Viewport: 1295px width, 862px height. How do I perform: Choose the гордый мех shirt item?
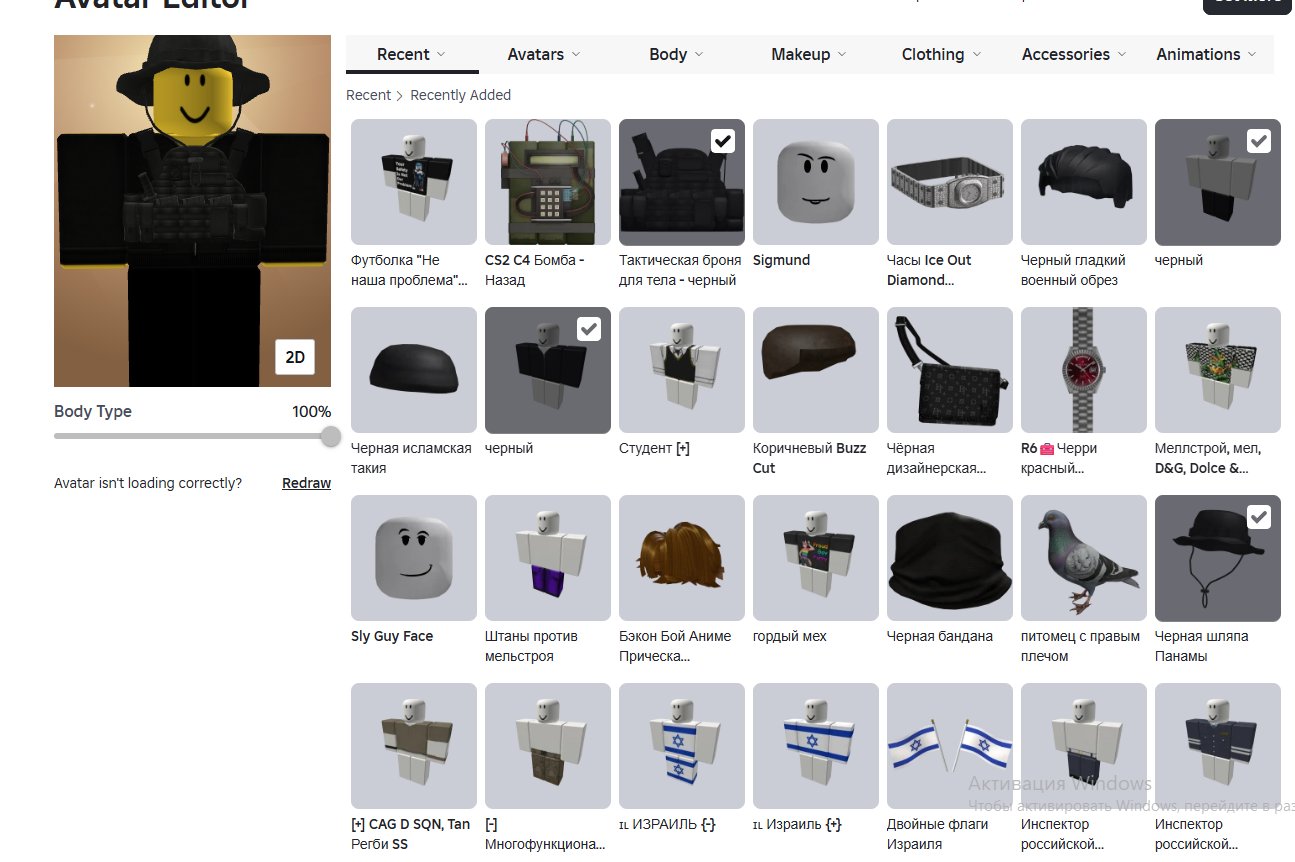815,558
